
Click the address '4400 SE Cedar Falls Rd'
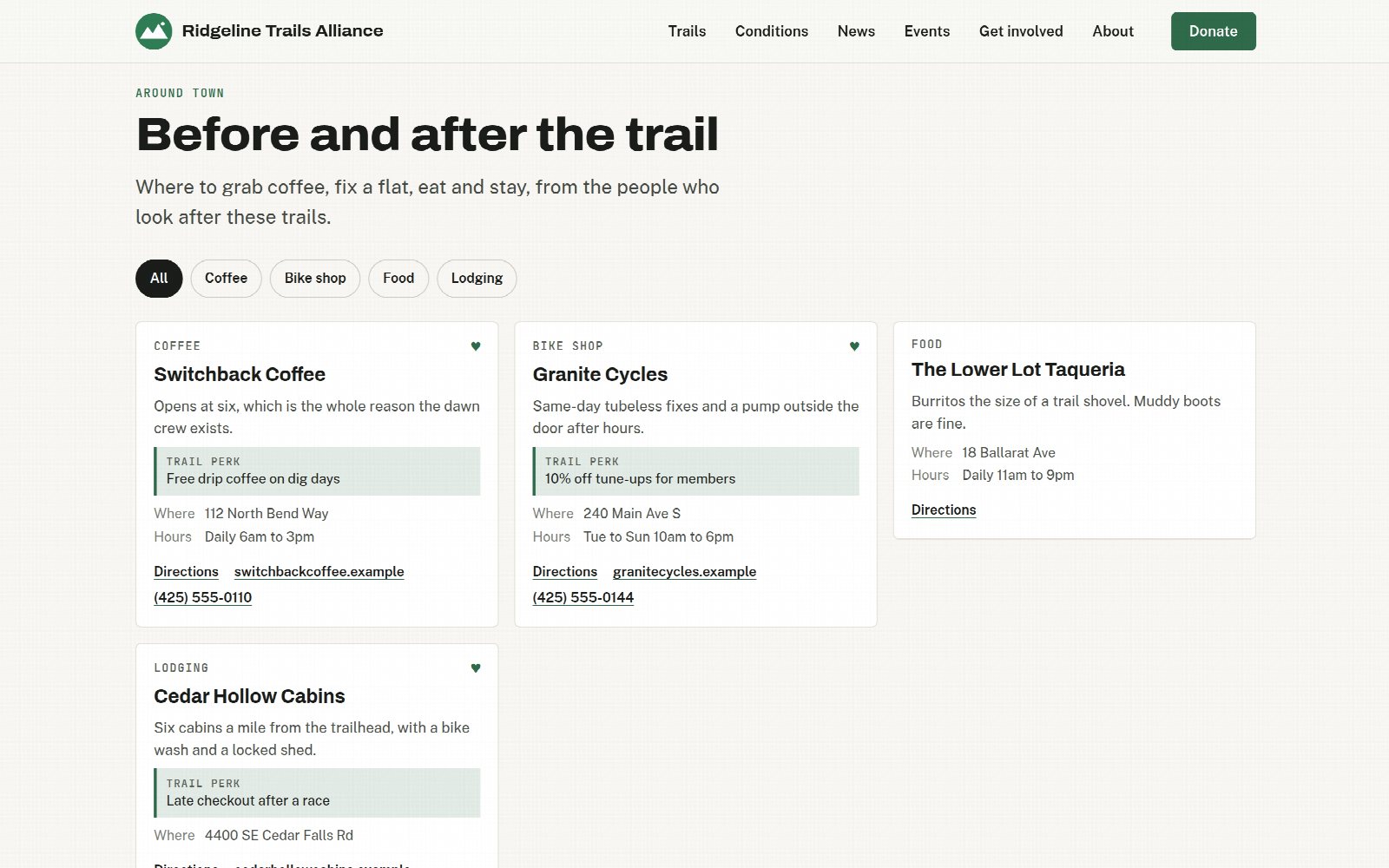(279, 836)
